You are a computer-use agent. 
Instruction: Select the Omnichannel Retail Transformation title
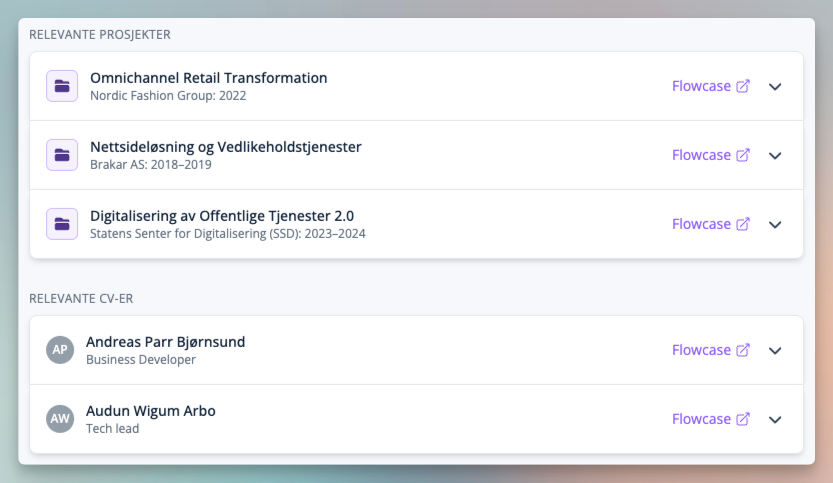208,78
